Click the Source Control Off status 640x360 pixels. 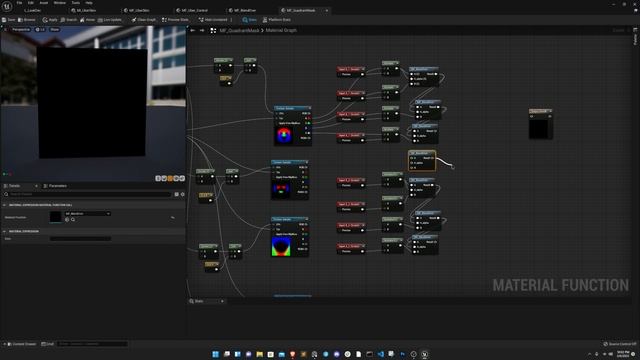coord(620,344)
